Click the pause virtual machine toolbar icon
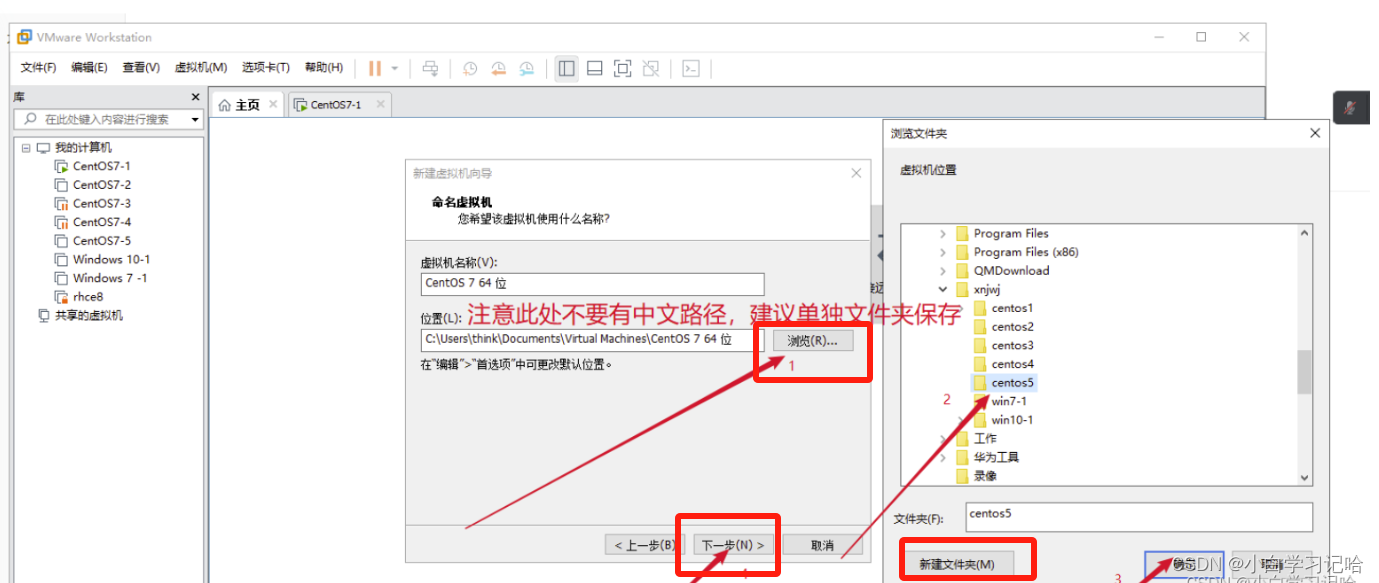1379x583 pixels. (x=375, y=68)
